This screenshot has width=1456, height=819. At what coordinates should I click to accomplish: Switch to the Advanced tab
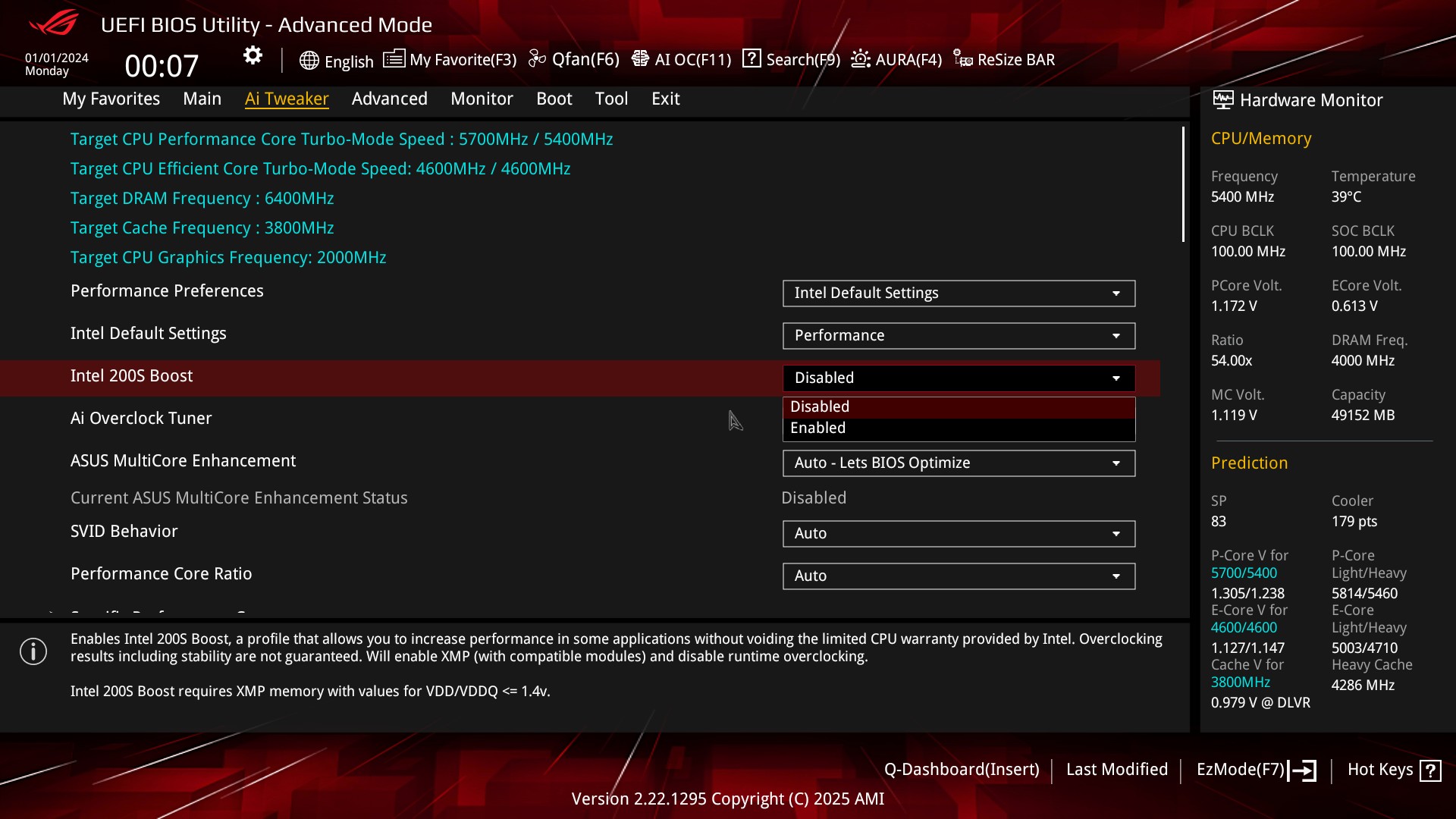click(x=389, y=99)
